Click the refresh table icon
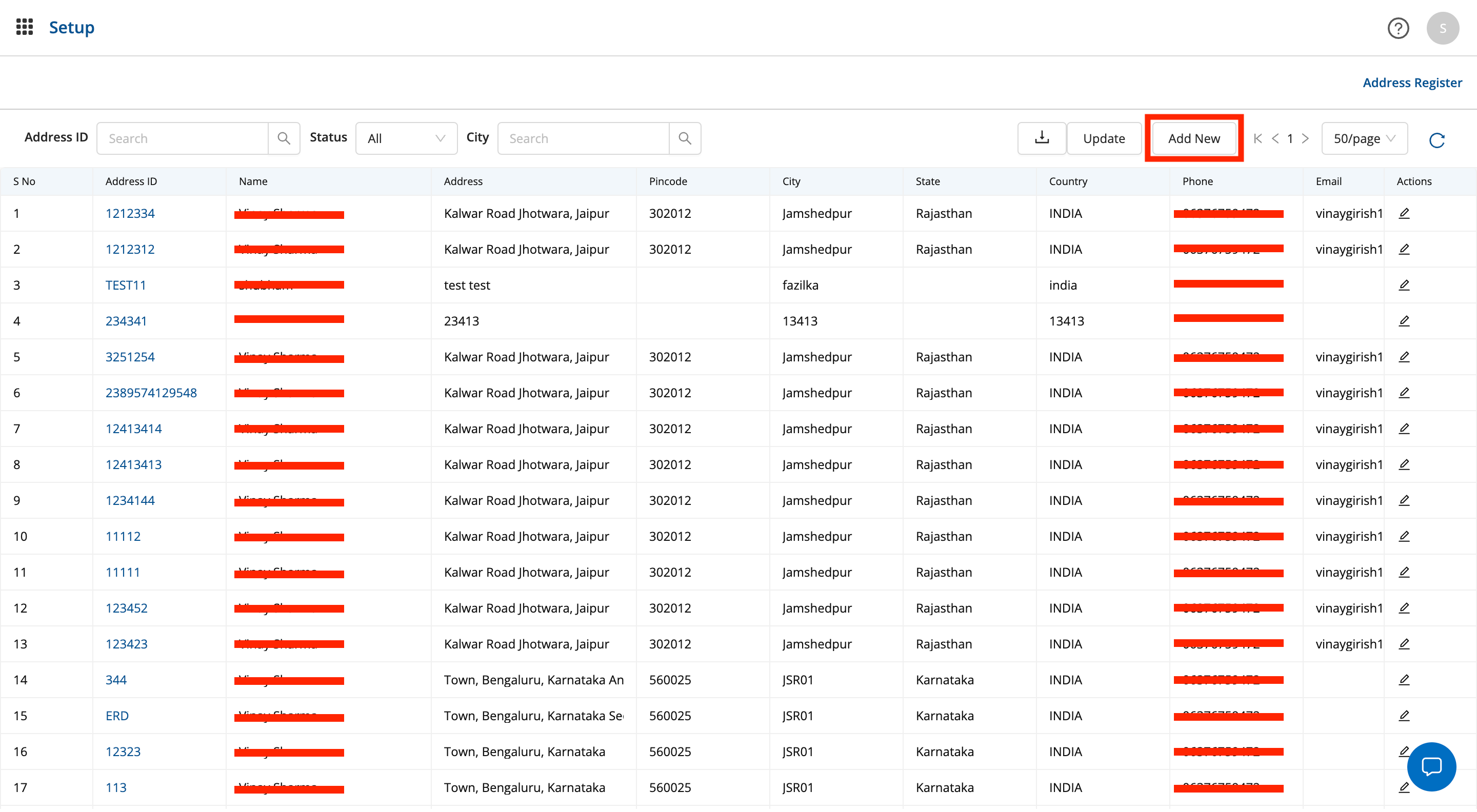The height and width of the screenshot is (812, 1477). [x=1436, y=140]
